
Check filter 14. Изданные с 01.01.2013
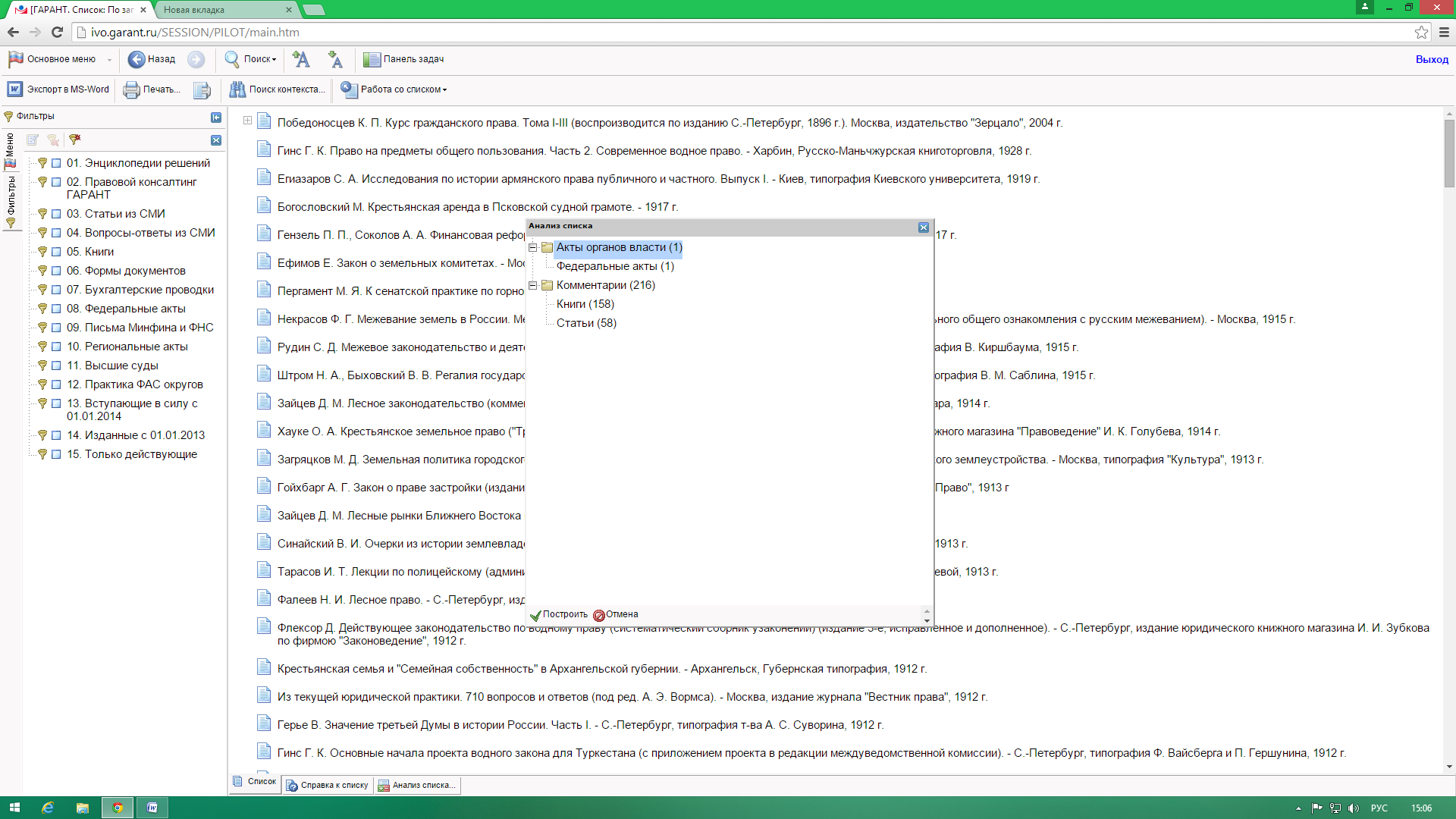point(56,435)
